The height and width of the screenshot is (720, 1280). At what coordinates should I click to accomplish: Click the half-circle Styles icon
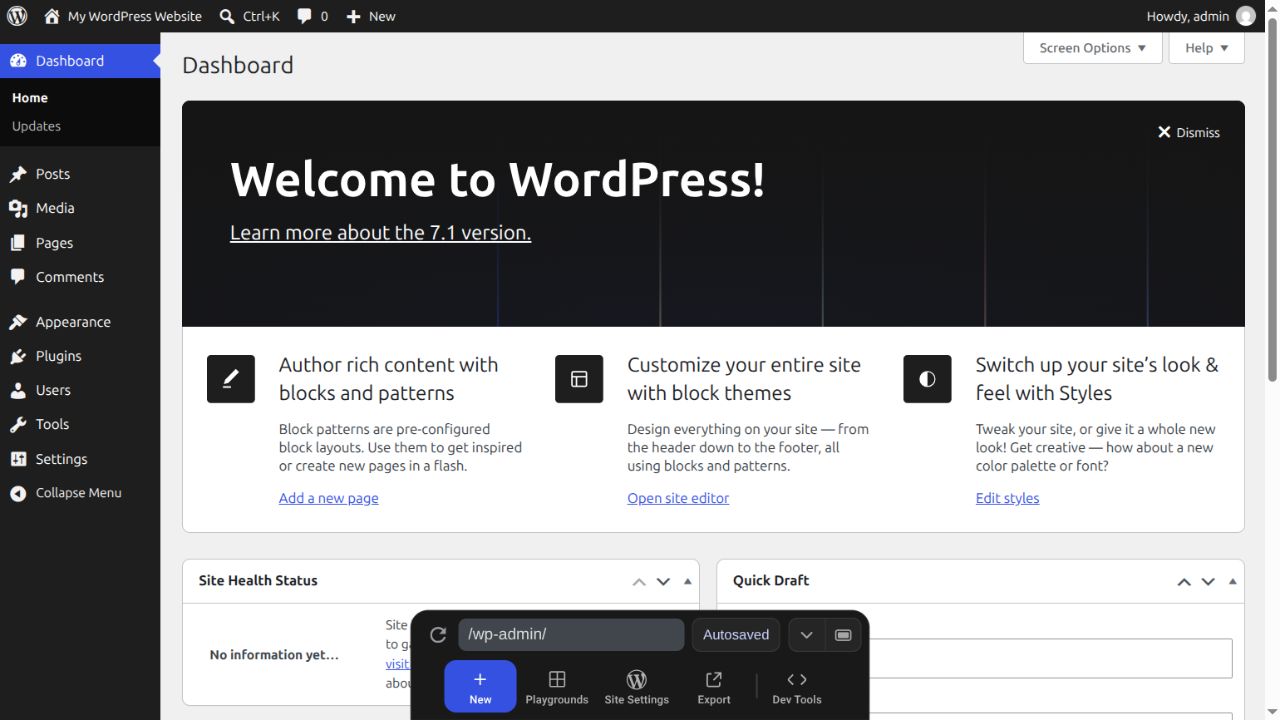coord(927,379)
